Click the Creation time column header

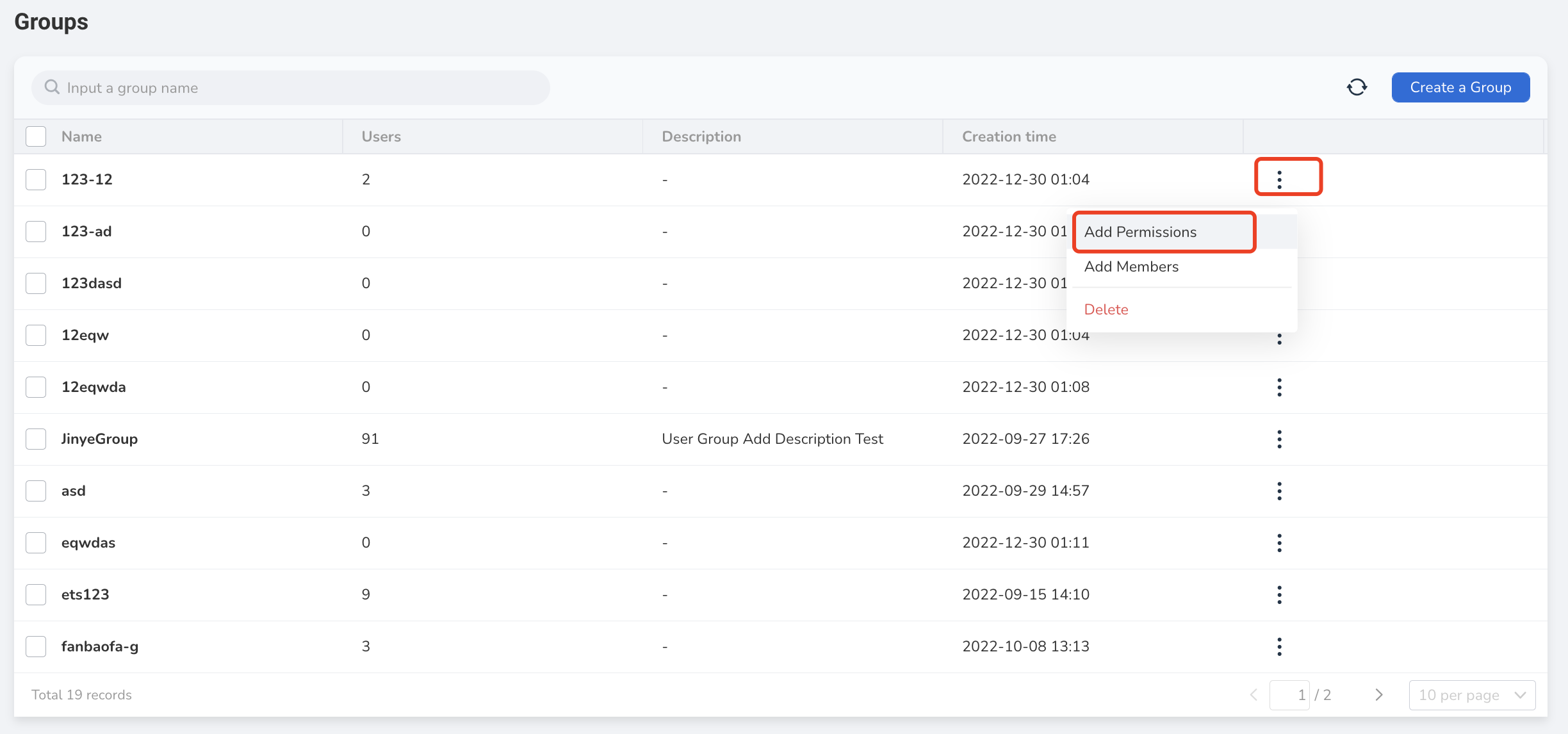coord(1009,136)
